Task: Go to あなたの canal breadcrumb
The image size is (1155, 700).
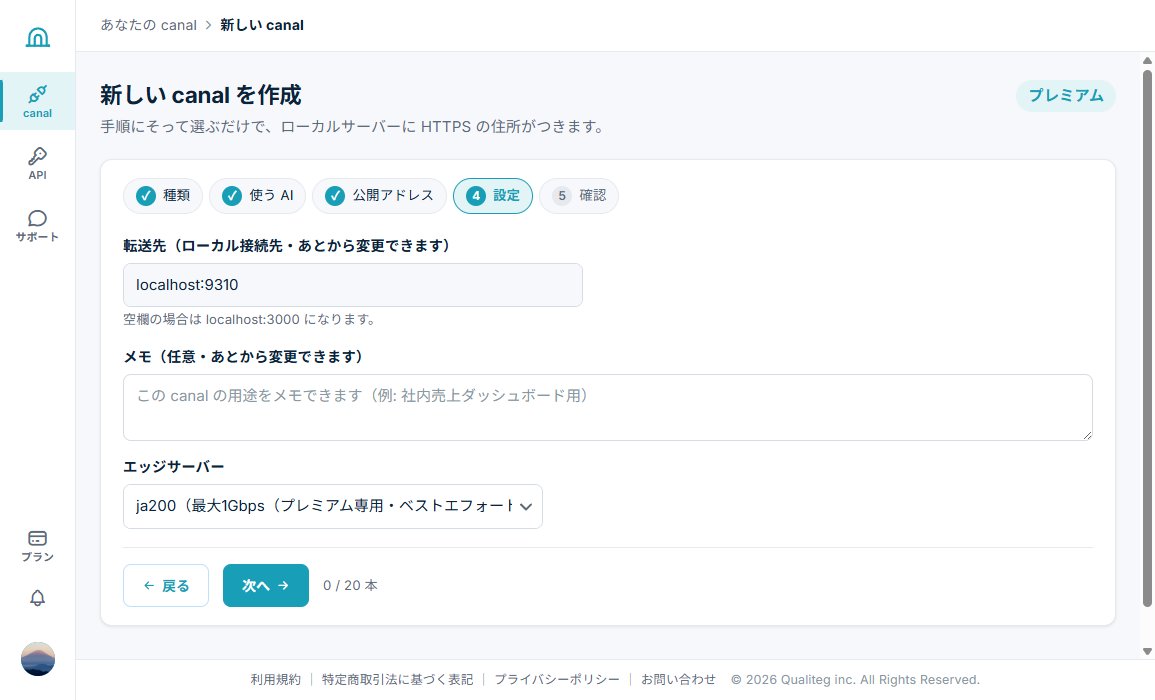Action: [149, 25]
